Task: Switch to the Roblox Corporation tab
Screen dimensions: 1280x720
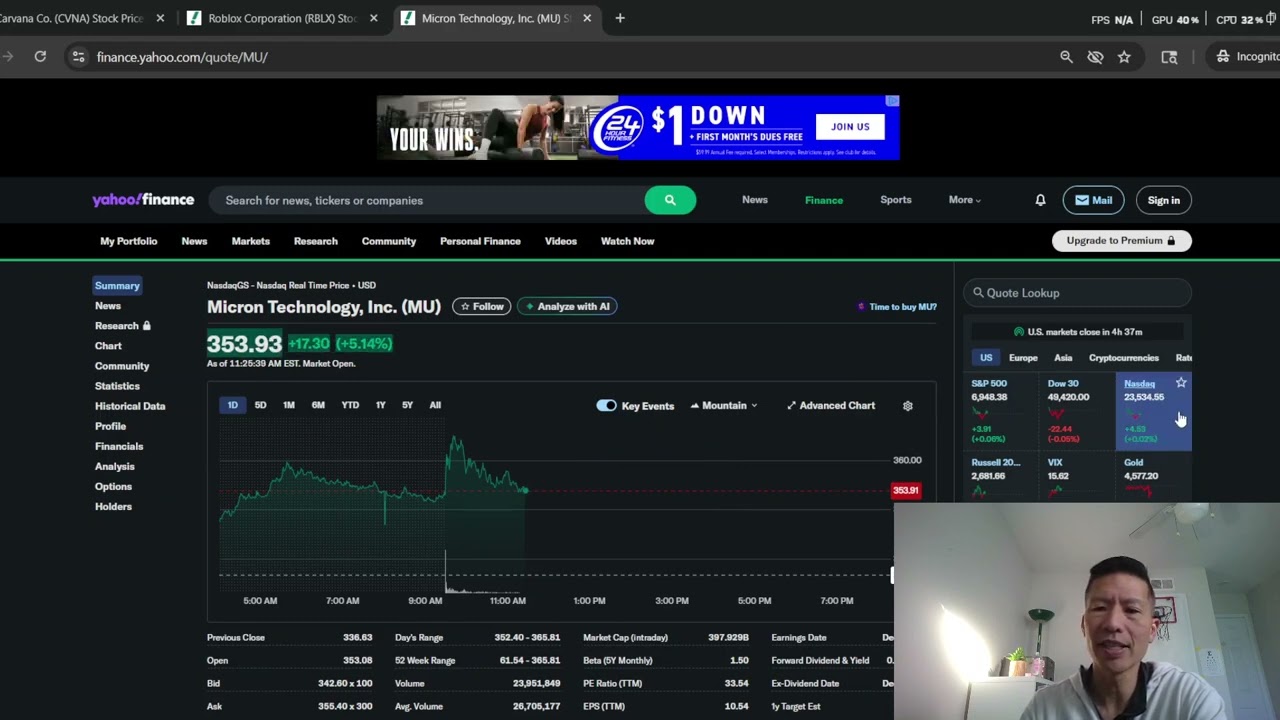Action: point(283,18)
